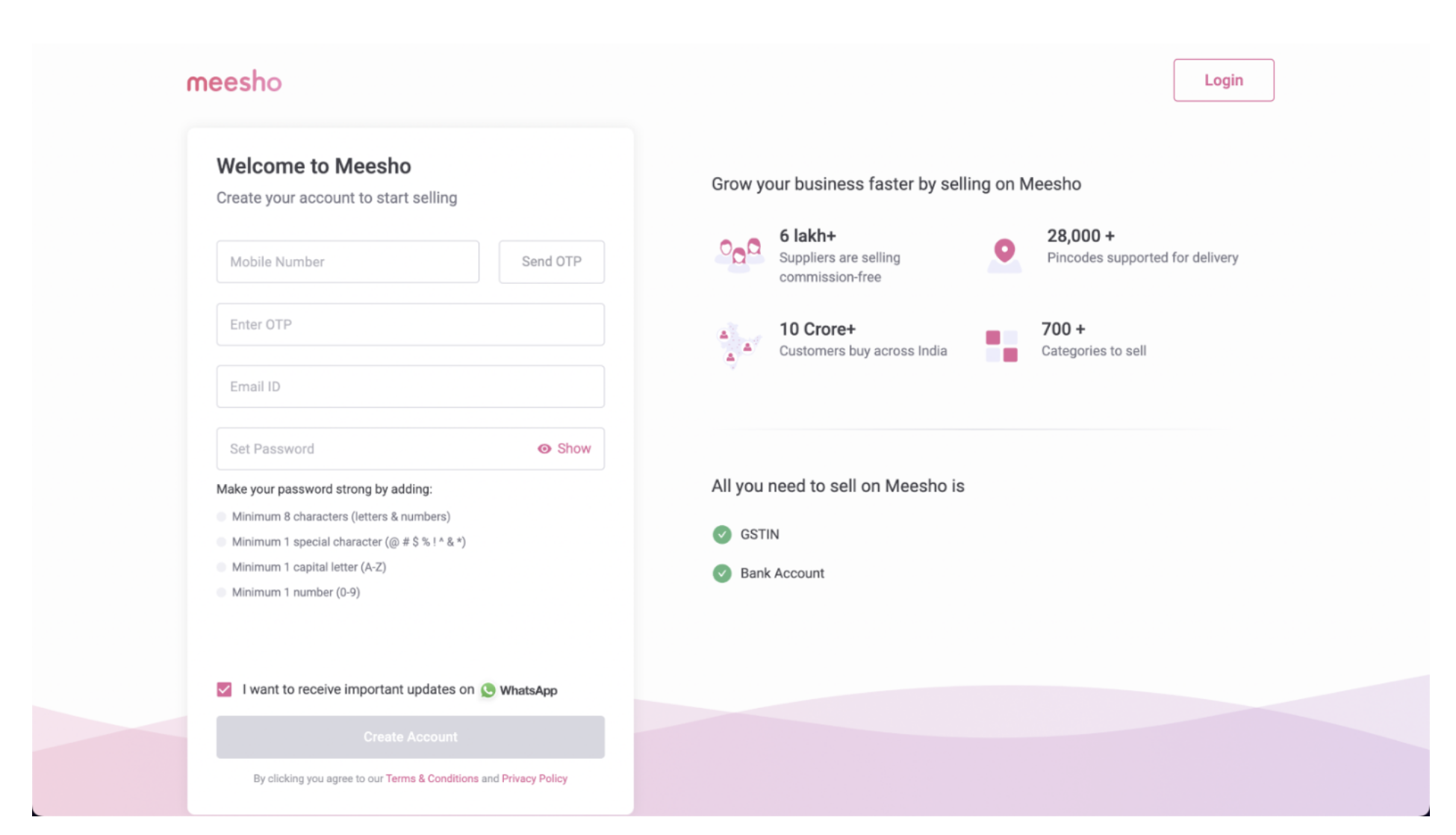Click the meesho logo
The image size is (1456, 835).
234,81
